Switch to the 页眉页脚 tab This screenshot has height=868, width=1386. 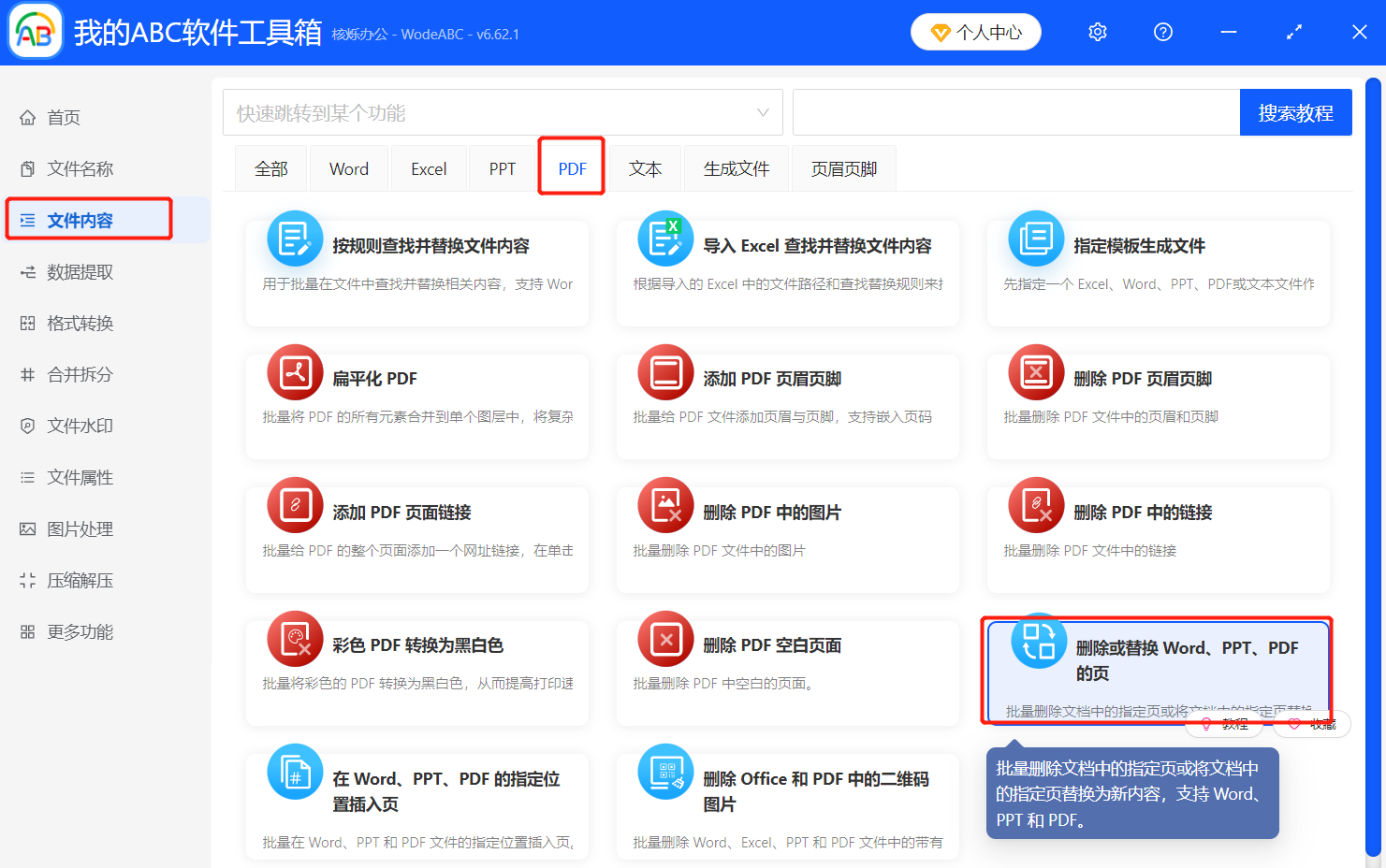843,167
